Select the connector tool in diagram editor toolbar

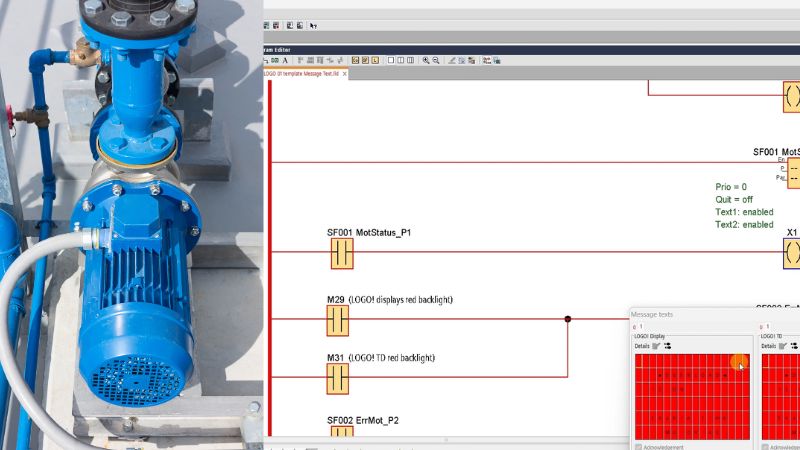(266, 61)
